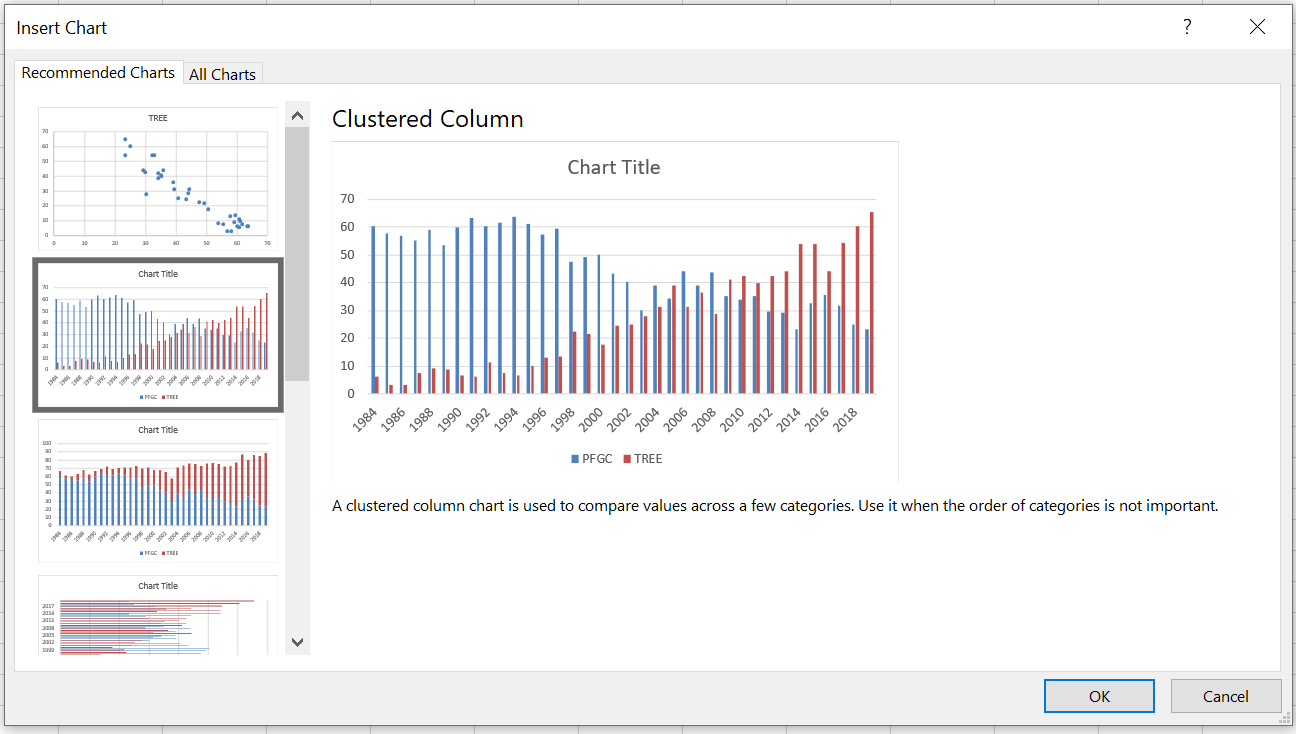The image size is (1296, 734).
Task: Choose the stacked column chart thumbnail
Action: (x=158, y=490)
